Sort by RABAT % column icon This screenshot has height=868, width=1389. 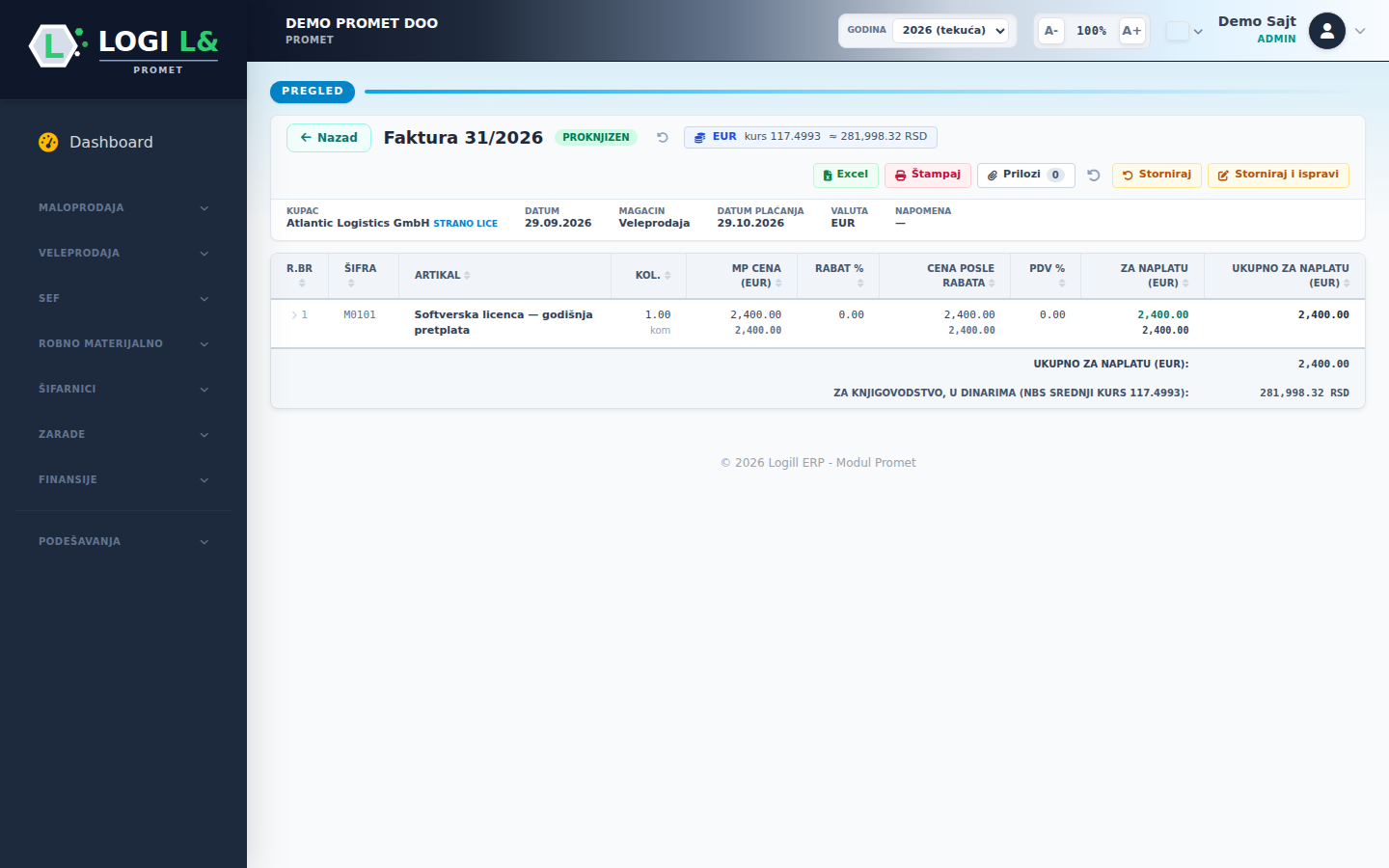click(x=860, y=283)
